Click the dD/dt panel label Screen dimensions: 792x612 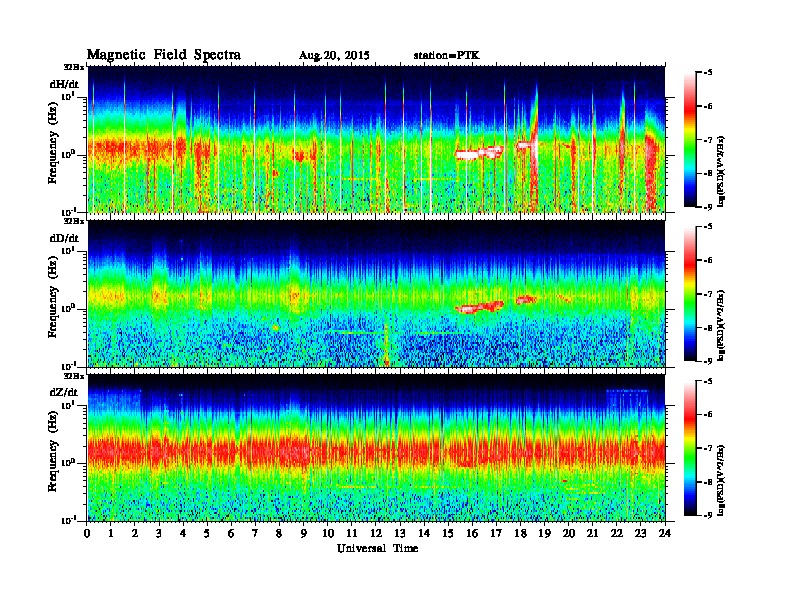coord(64,238)
